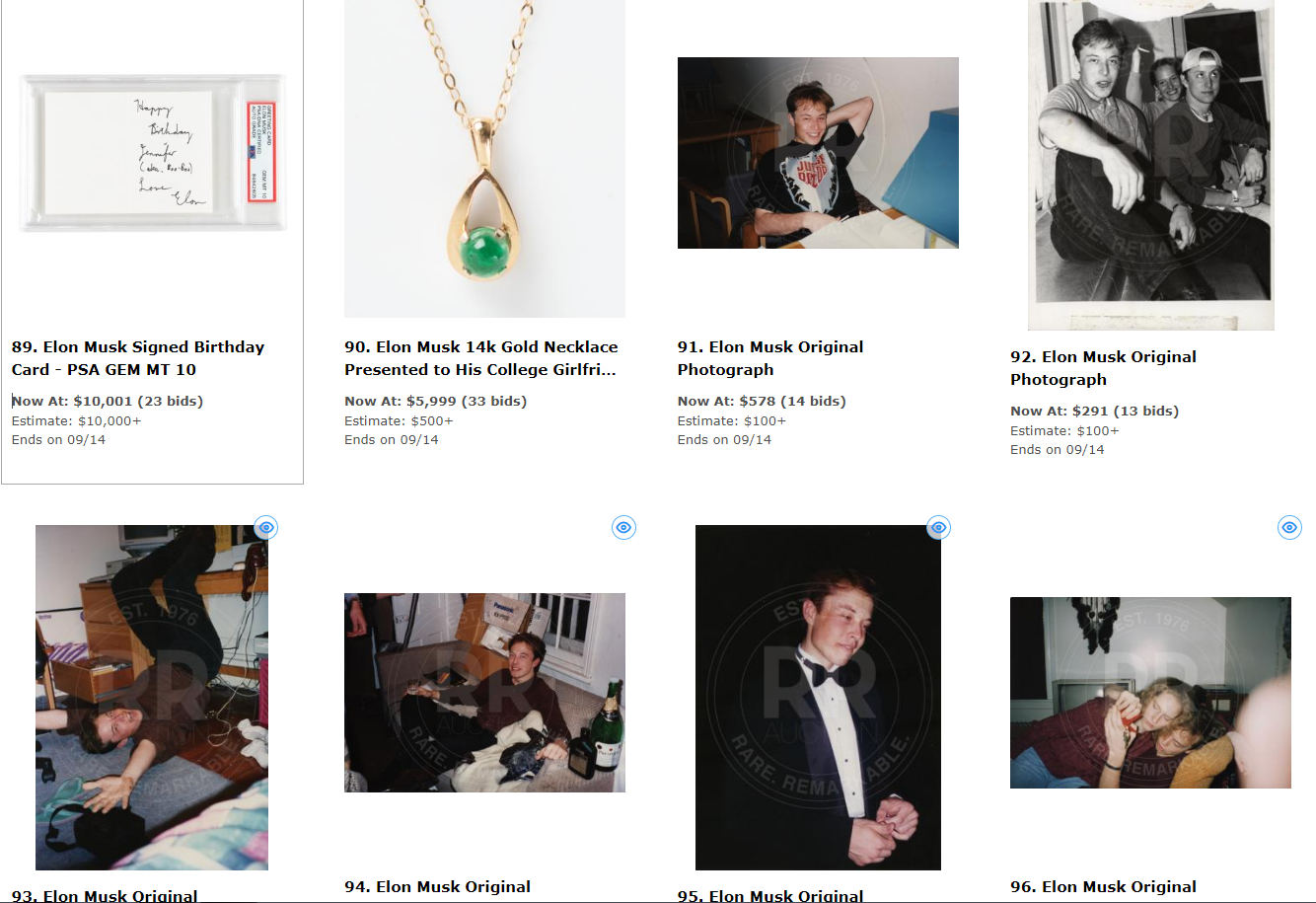Follow the lot 92 Original Photograph title link
Image resolution: width=1316 pixels, height=903 pixels.
coord(1103,368)
